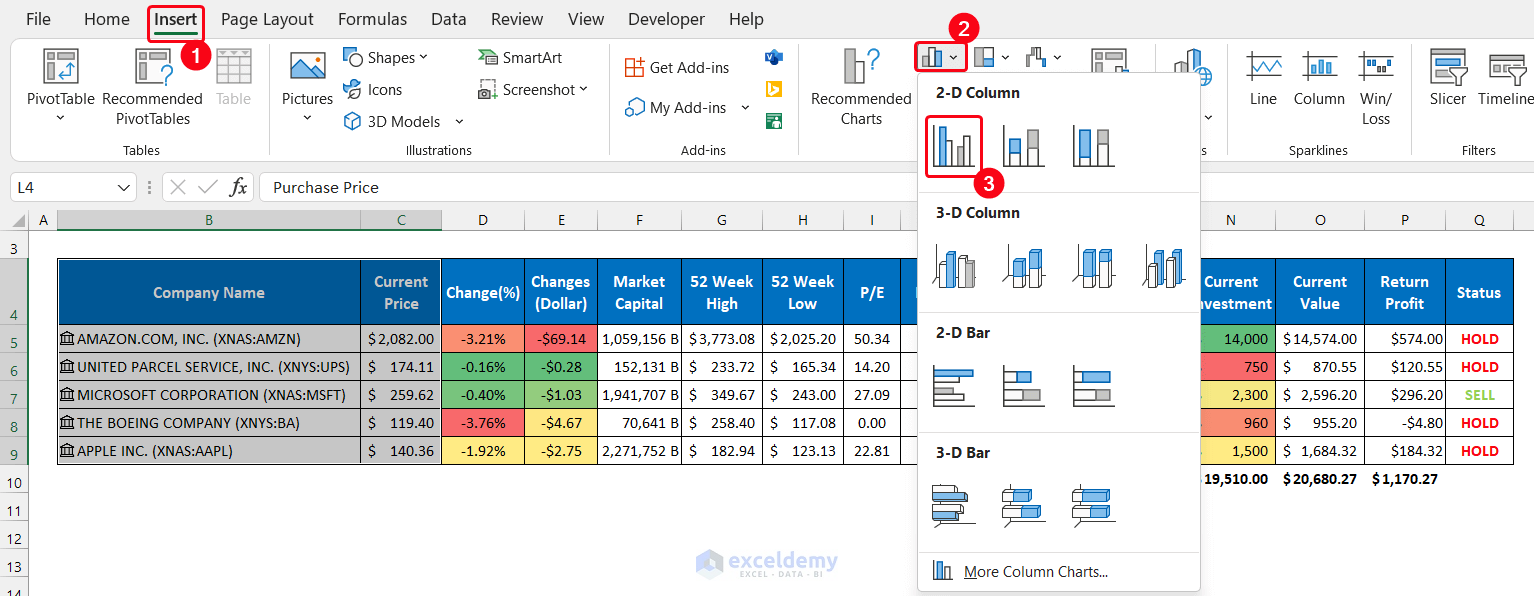
Task: Insert a 3-D Clustered Bar chart
Action: 953,506
